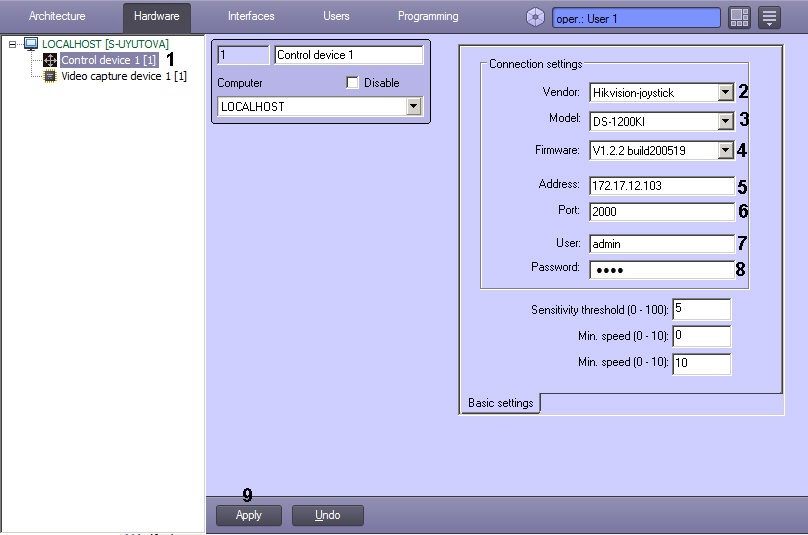Click the oper.: User 1 field

(x=636, y=18)
